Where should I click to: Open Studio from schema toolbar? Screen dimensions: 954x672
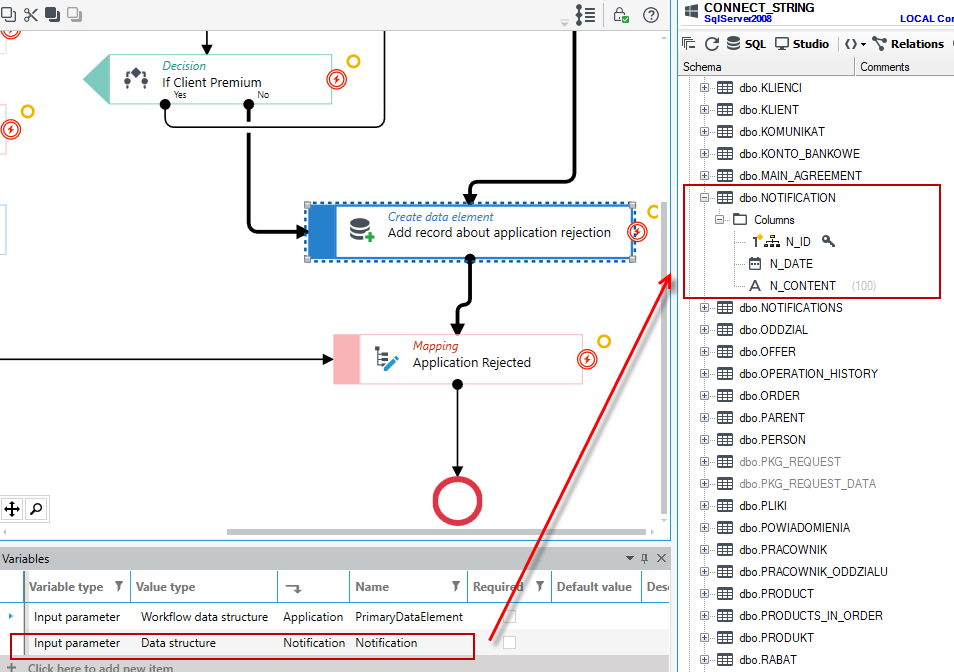click(802, 44)
